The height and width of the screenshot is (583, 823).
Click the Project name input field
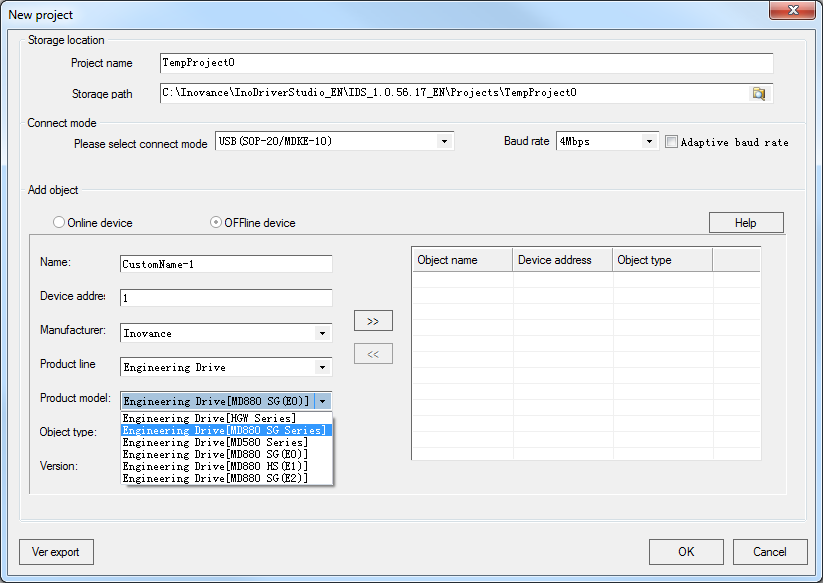point(466,63)
